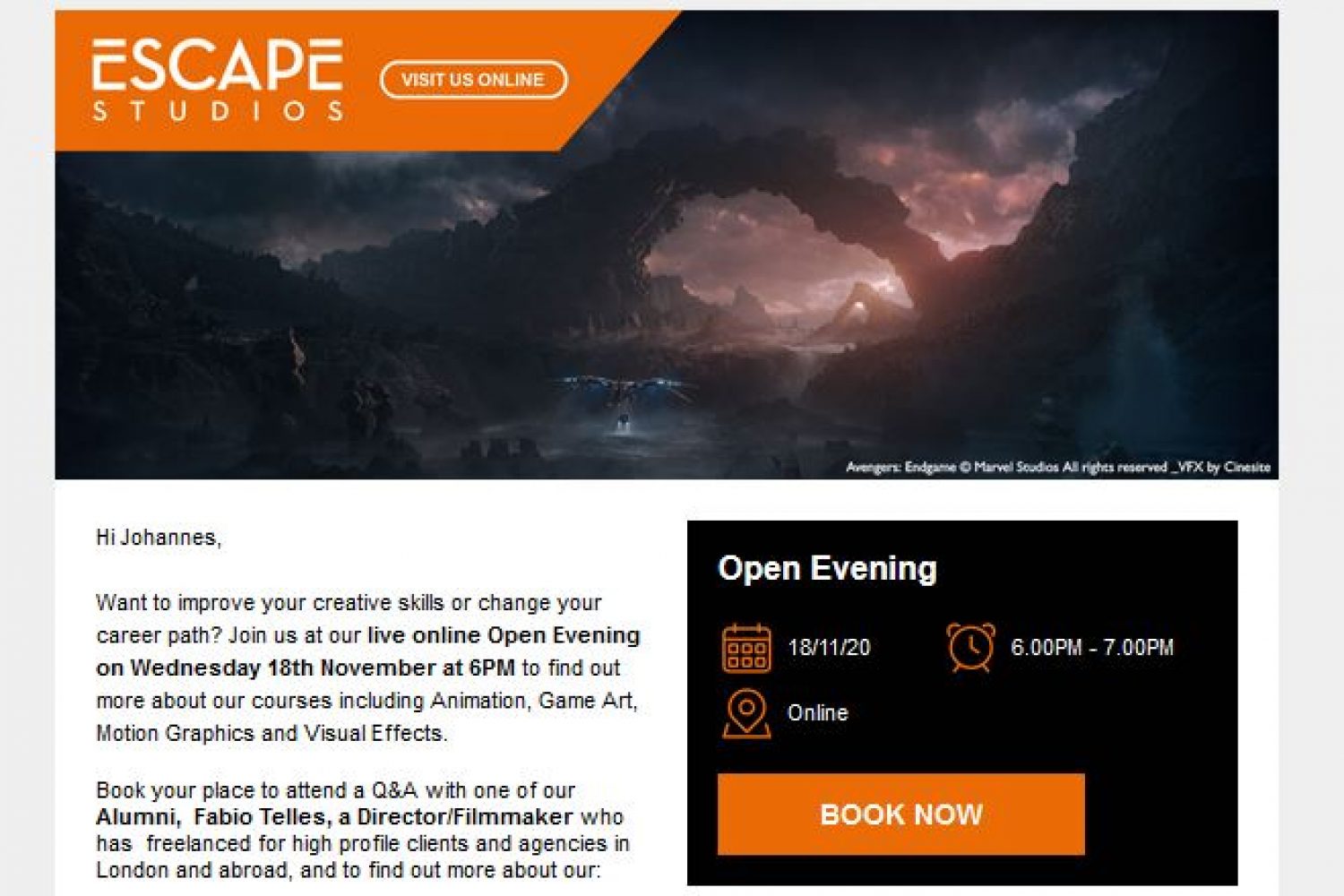Click bold 'Wednesday 18th November at 6PM' text
Image resolution: width=1344 pixels, height=896 pixels.
(323, 668)
